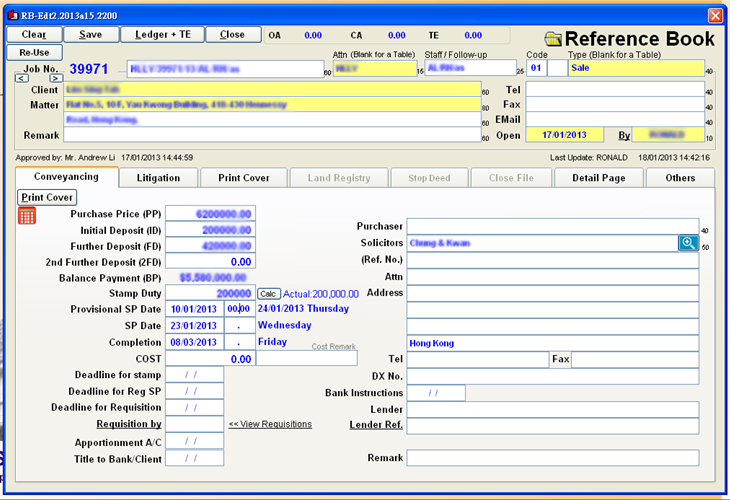
Task: Go to the previous job with the < arrow
Action: tap(21, 78)
